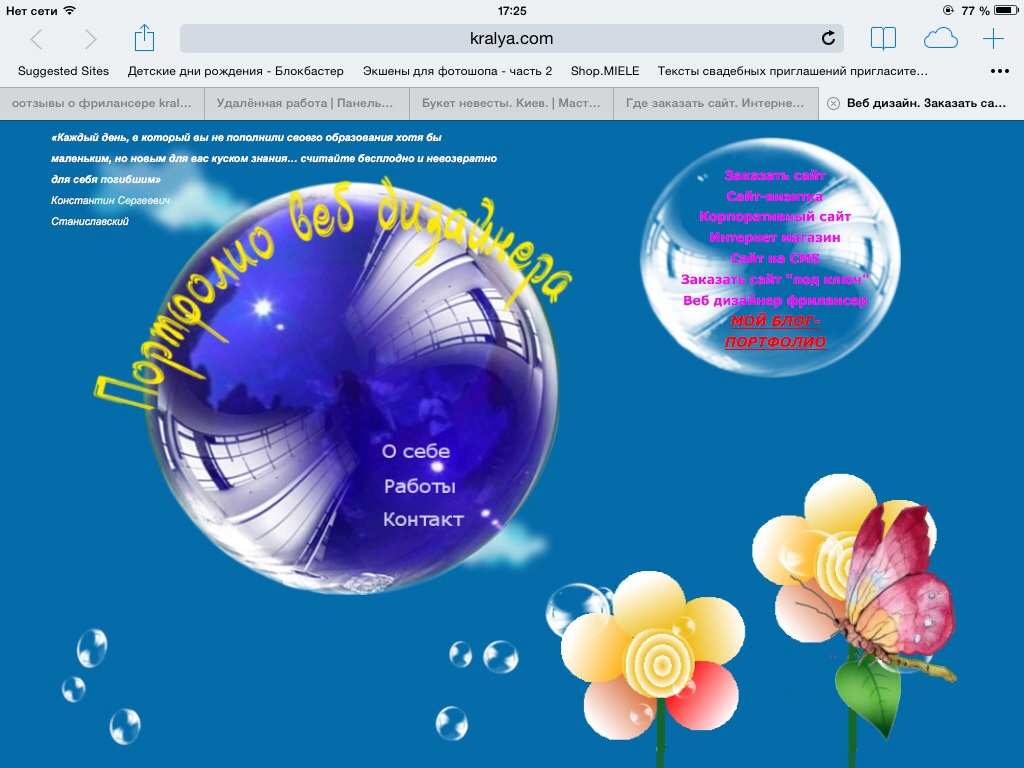Open the Share sheet icon
Image resolution: width=1024 pixels, height=768 pixels.
coord(144,38)
